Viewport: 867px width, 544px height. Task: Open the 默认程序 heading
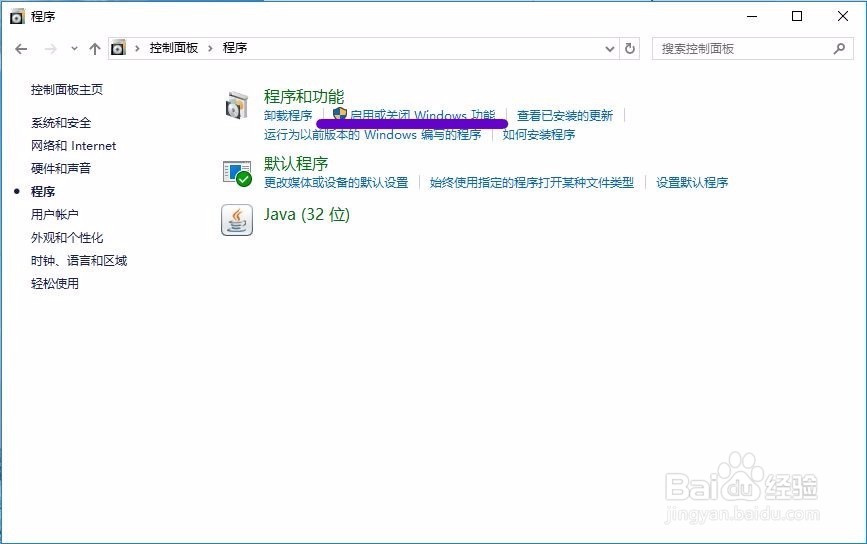pos(296,164)
